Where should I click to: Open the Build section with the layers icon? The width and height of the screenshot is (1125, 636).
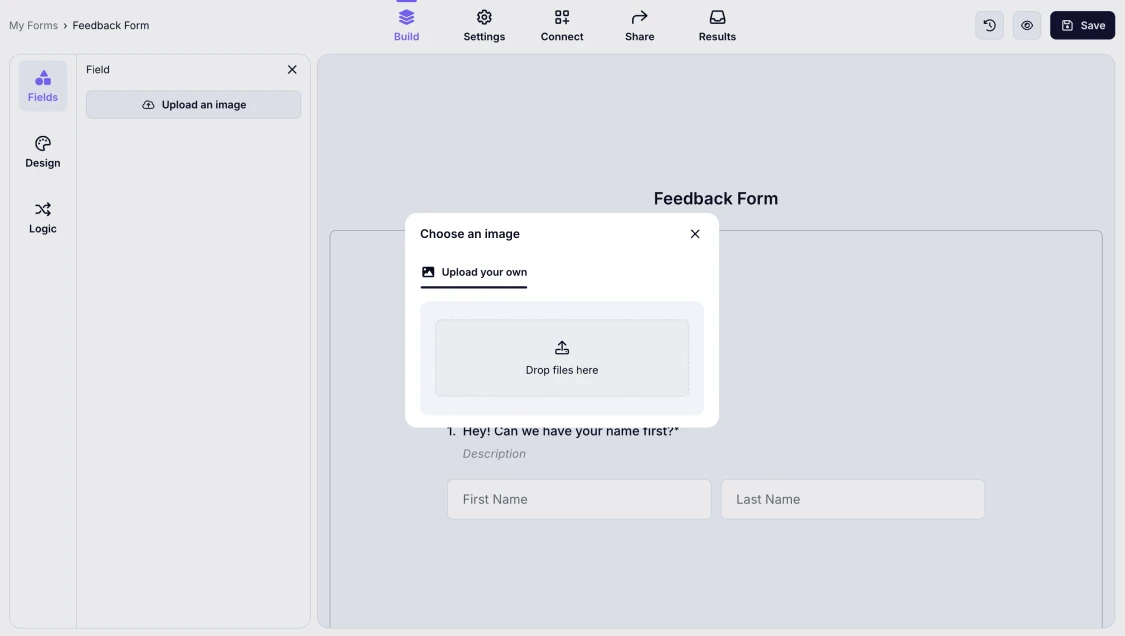pos(406,22)
